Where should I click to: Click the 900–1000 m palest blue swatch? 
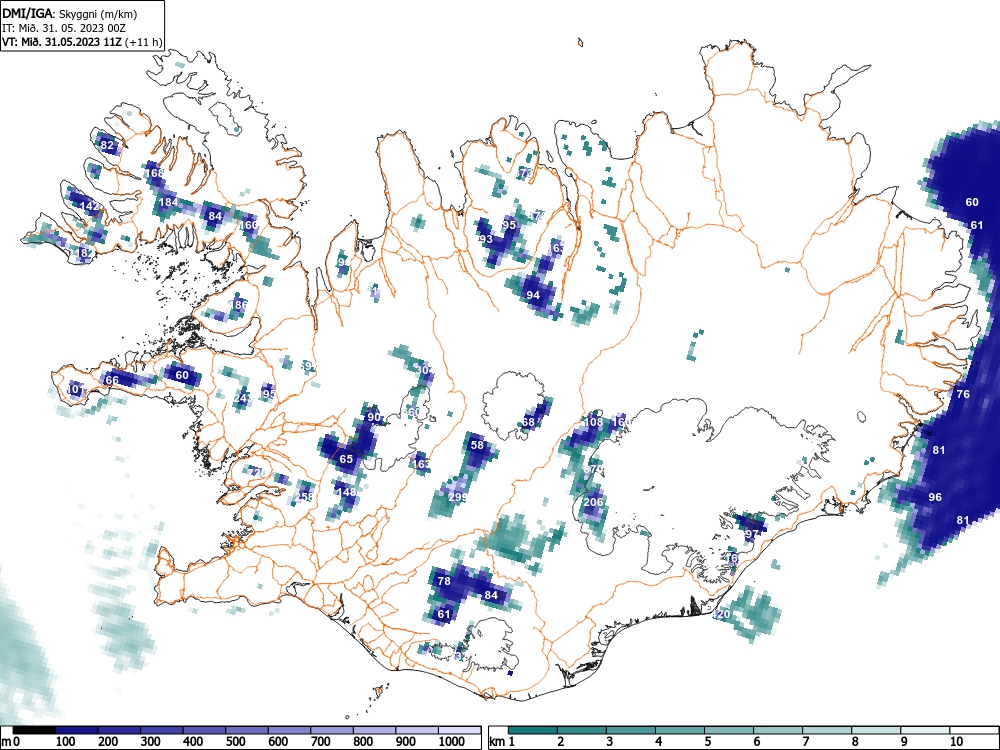pyautogui.click(x=417, y=730)
